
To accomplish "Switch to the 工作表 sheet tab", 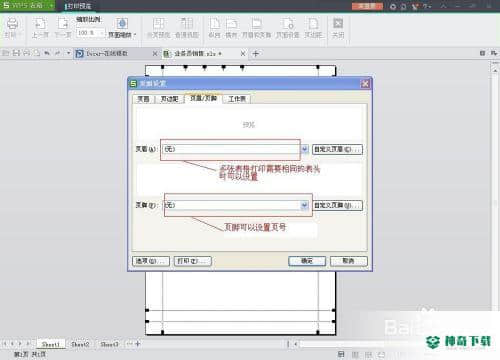I will 237,99.
